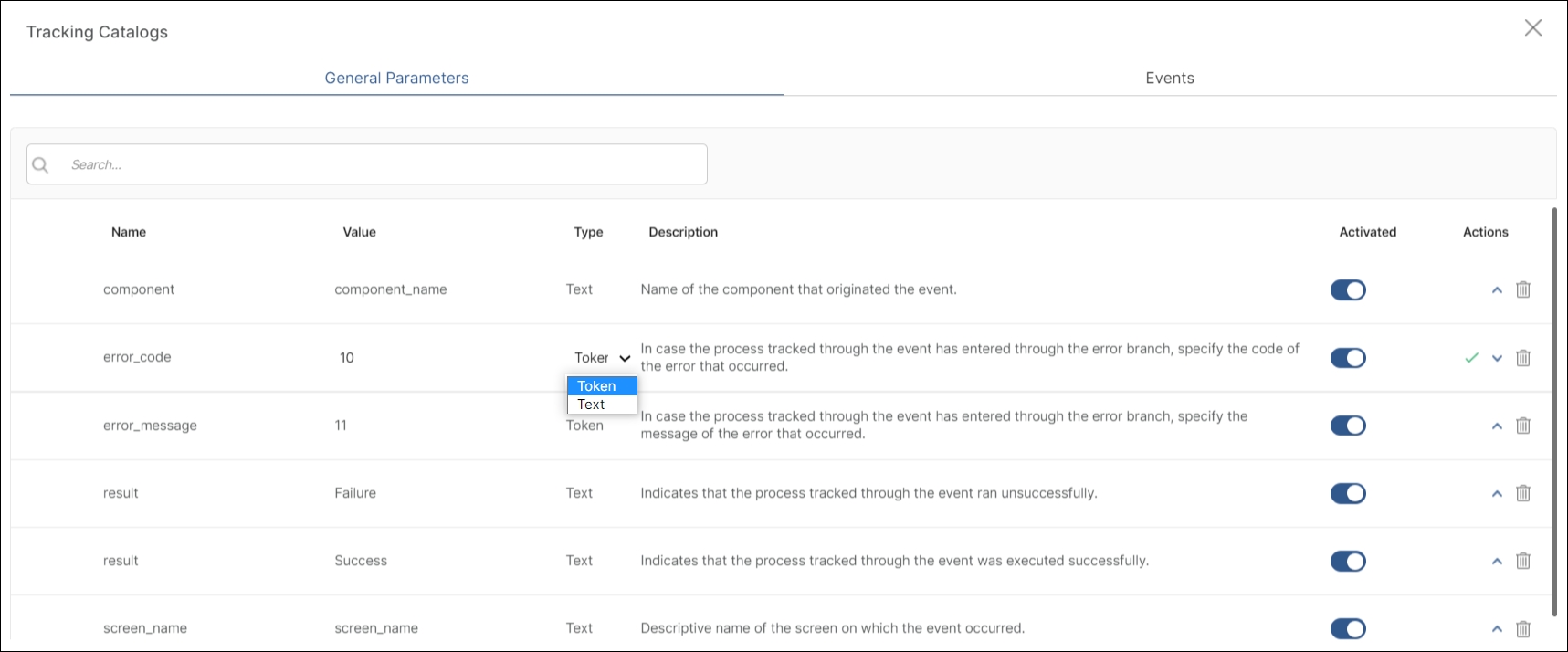Screen dimensions: 1568x652
Task: Delete the error_message parameter row
Action: 1523,426
